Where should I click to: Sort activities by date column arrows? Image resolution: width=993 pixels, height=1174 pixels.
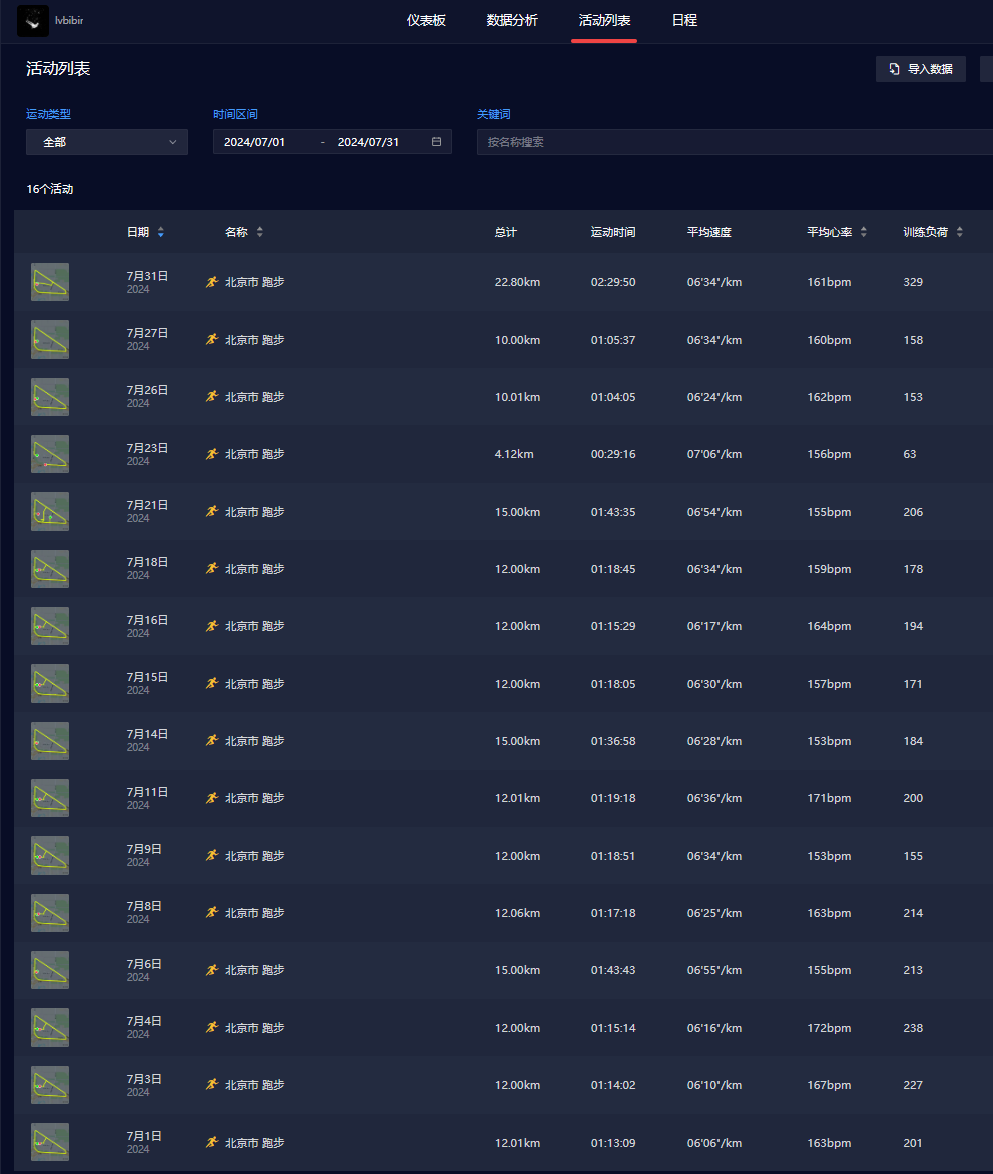click(161, 232)
